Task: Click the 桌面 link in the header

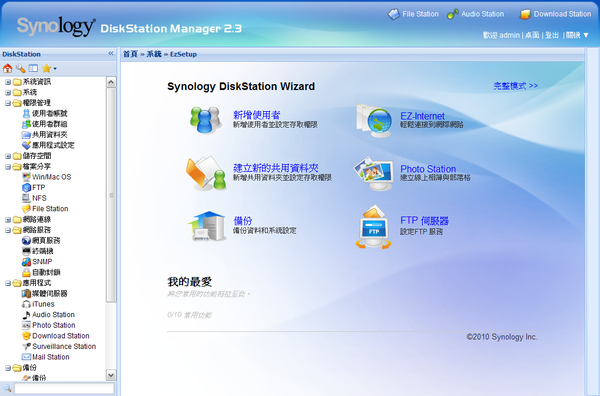Action: tap(532, 35)
